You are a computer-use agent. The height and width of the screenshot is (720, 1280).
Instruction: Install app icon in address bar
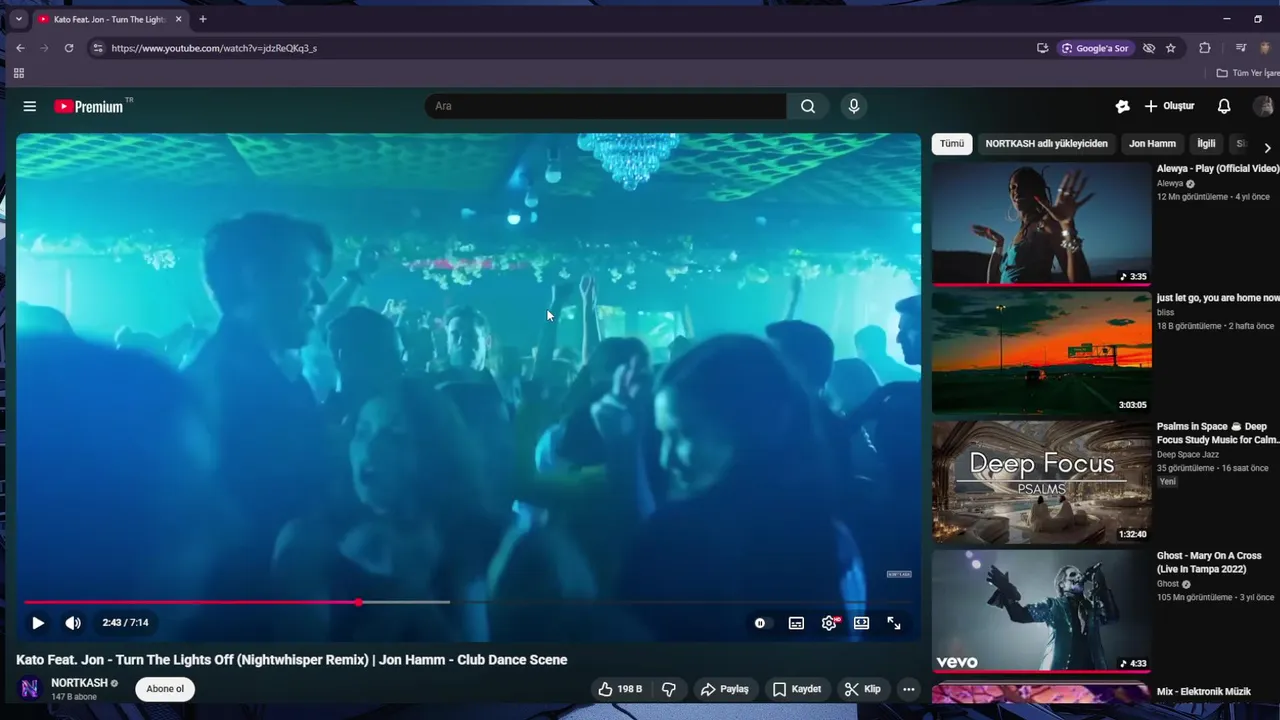[1043, 48]
